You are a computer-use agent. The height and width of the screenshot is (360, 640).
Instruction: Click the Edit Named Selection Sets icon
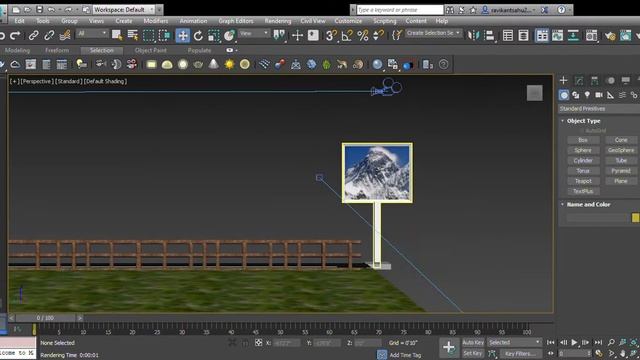pos(396,35)
